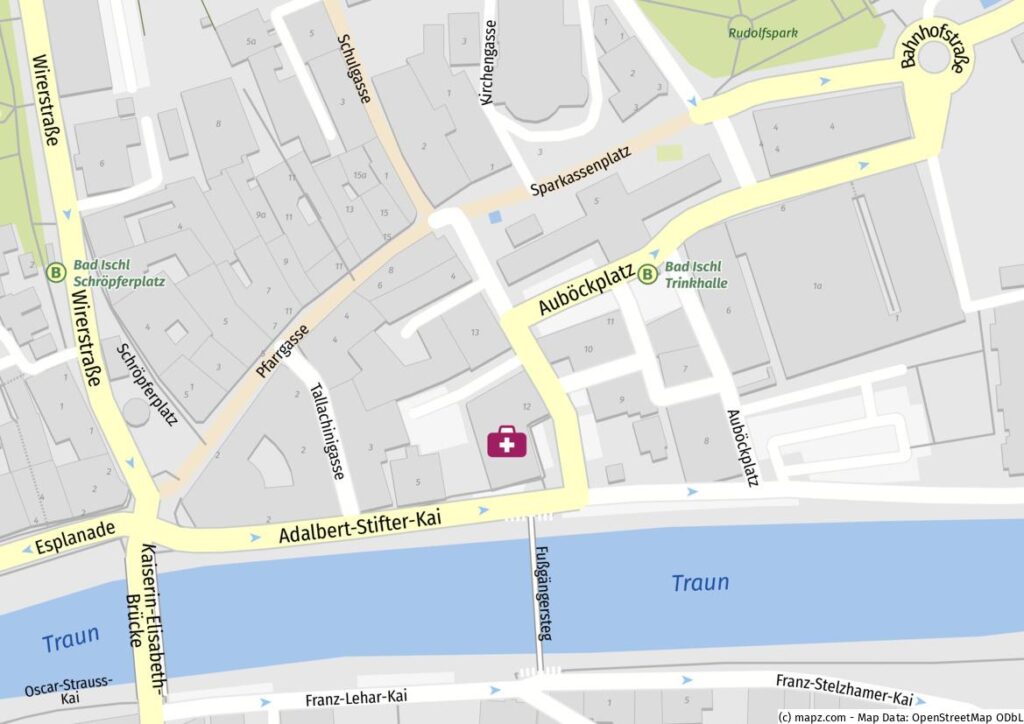Click the Schulgasse street label

click(354, 69)
